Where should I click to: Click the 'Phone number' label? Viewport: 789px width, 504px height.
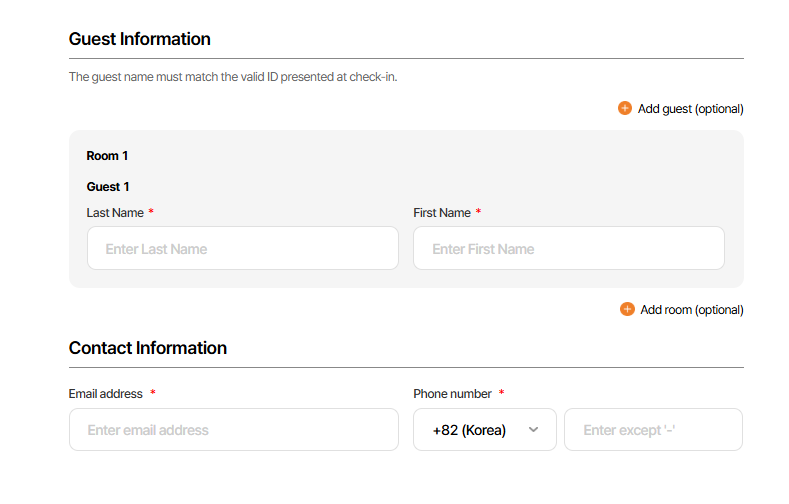pos(452,394)
